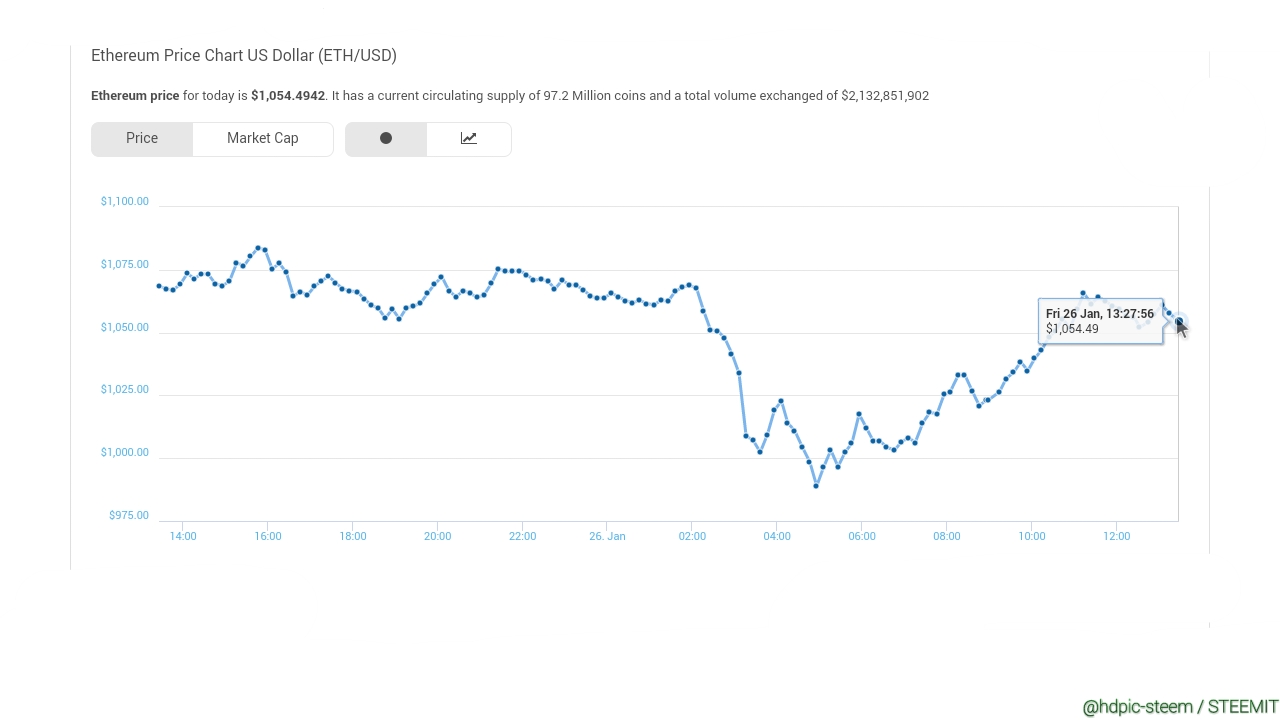The image size is (1280, 720).
Task: Select the line chart style icon
Action: (x=469, y=139)
